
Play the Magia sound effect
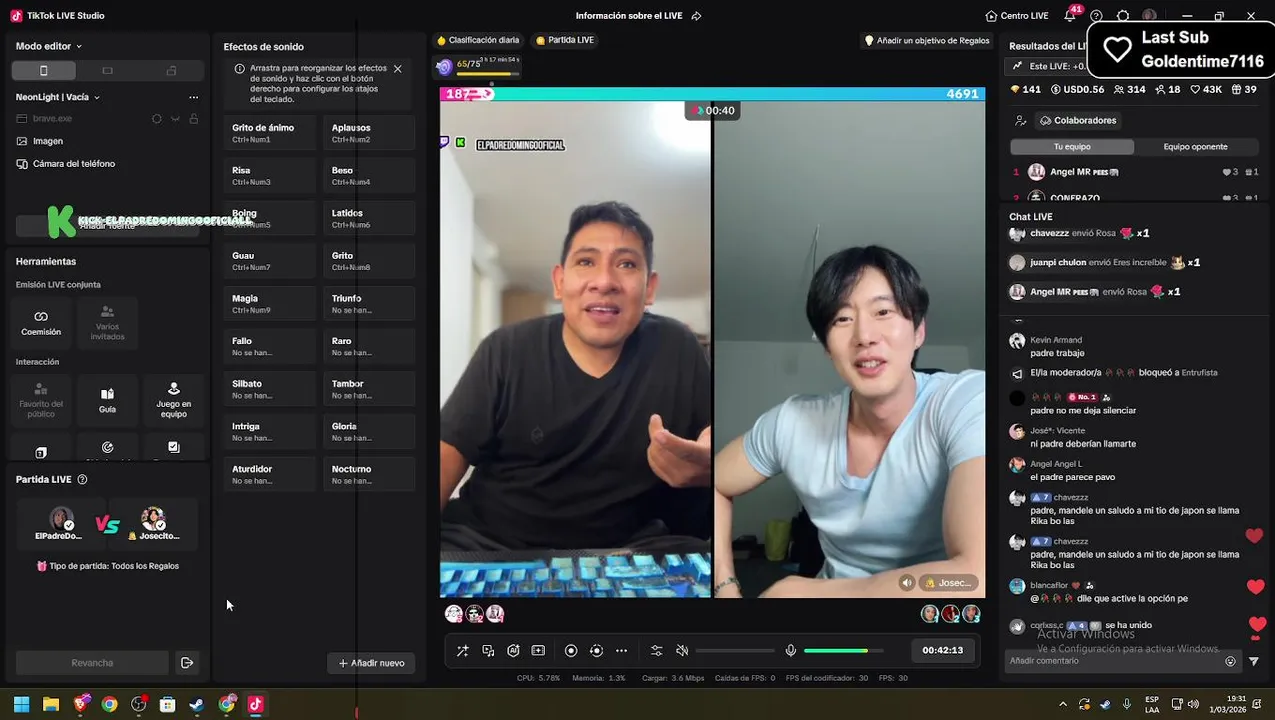(x=270, y=303)
